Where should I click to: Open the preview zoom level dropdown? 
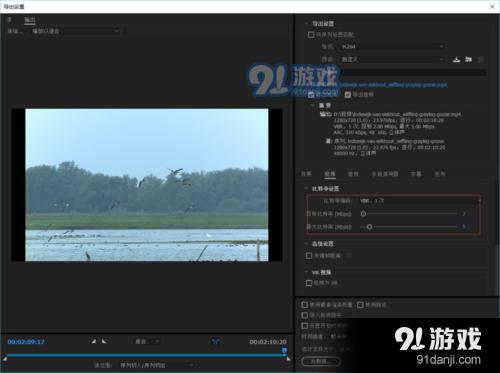tap(147, 341)
